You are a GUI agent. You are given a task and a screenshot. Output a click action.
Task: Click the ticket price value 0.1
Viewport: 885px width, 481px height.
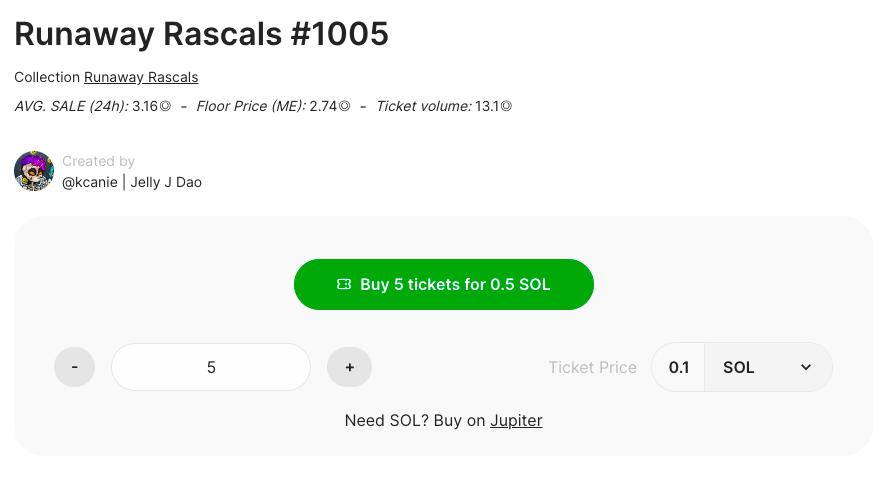pos(678,367)
